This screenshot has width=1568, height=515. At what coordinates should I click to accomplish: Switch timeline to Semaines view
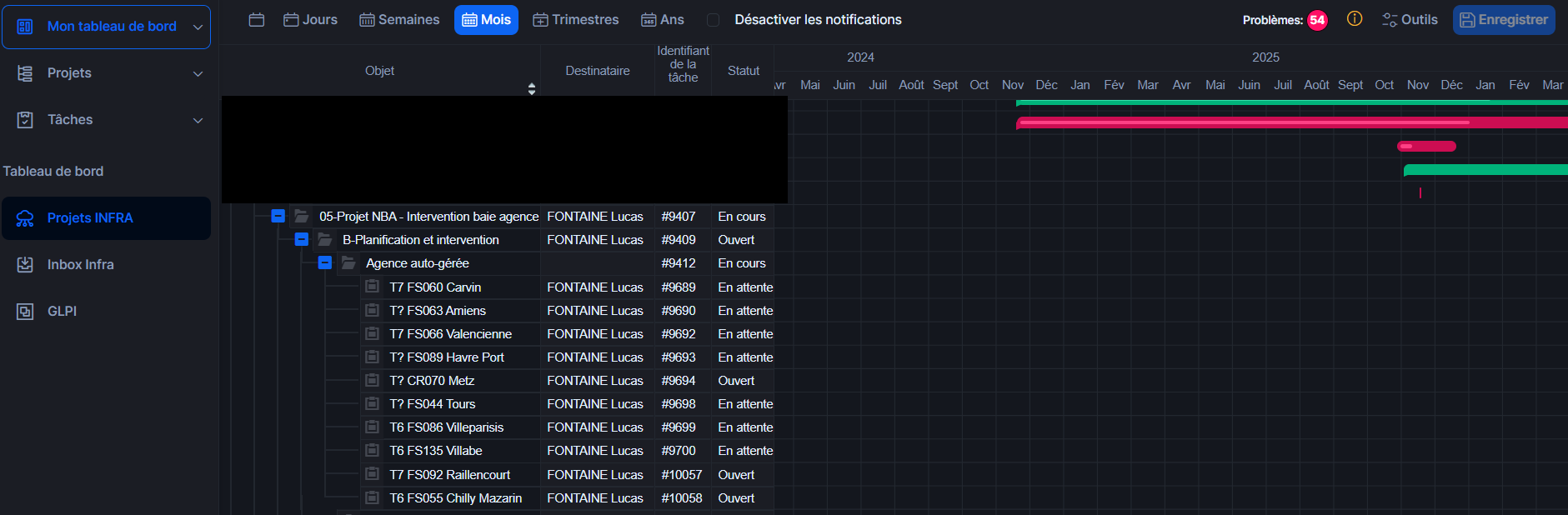click(399, 19)
